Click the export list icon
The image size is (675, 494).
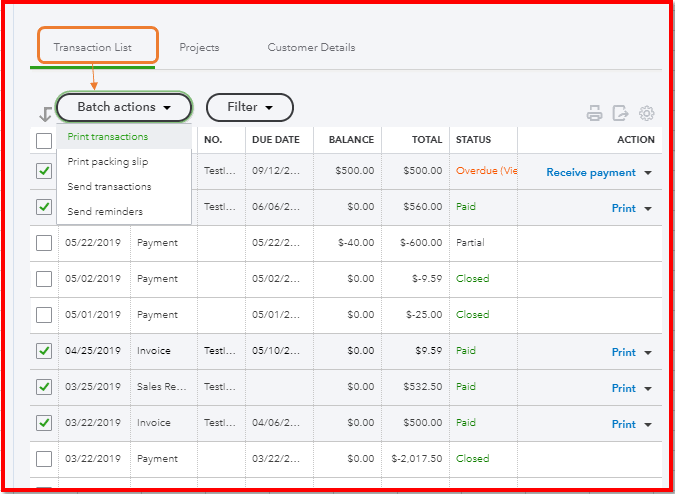click(x=620, y=113)
